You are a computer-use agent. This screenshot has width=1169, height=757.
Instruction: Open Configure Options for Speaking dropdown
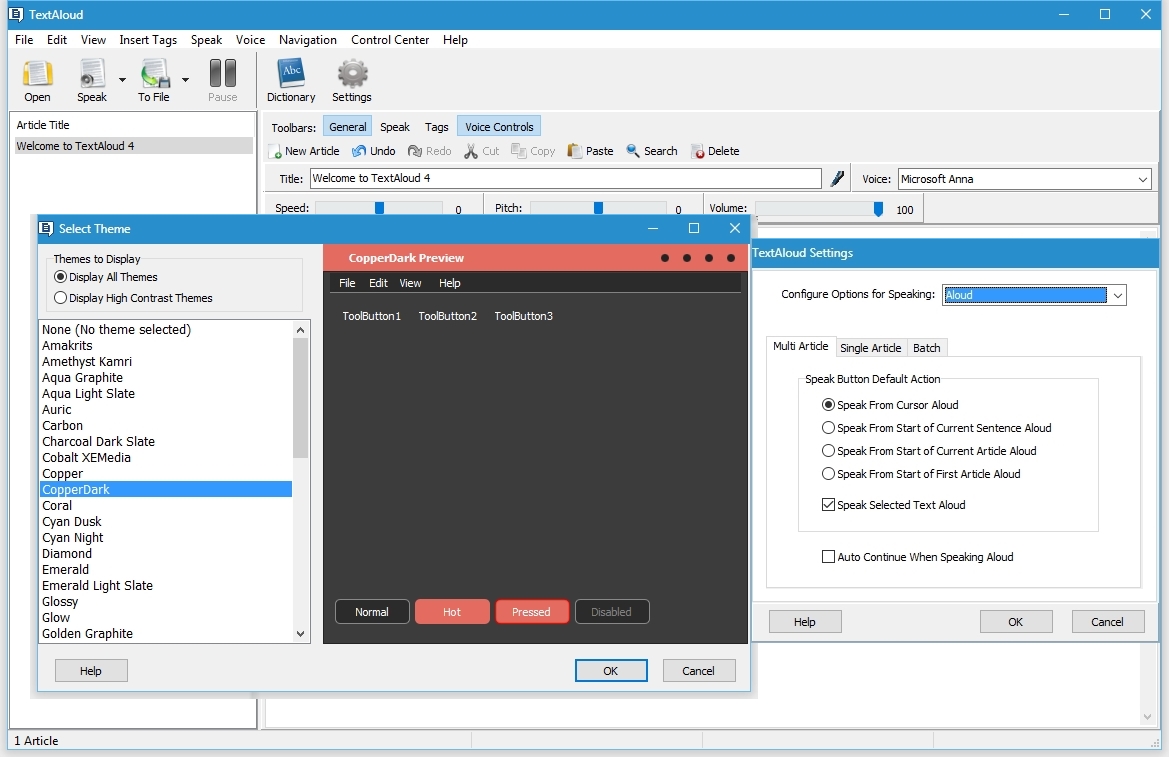tap(1118, 295)
